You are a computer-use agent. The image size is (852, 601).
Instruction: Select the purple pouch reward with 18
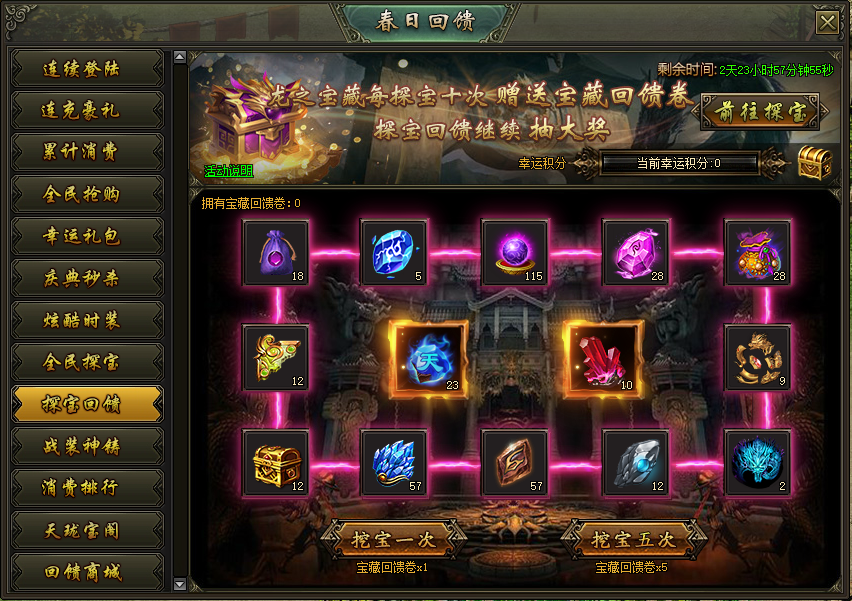(x=277, y=253)
